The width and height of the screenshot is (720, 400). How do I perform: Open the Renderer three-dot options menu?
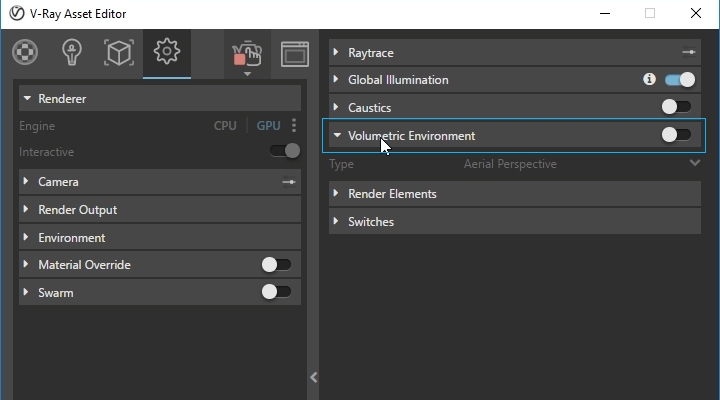click(294, 126)
